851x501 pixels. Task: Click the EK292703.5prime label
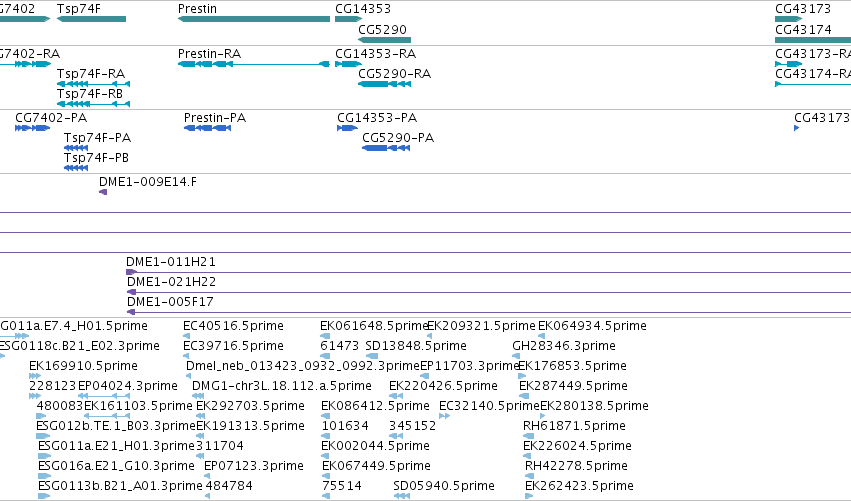click(250, 406)
